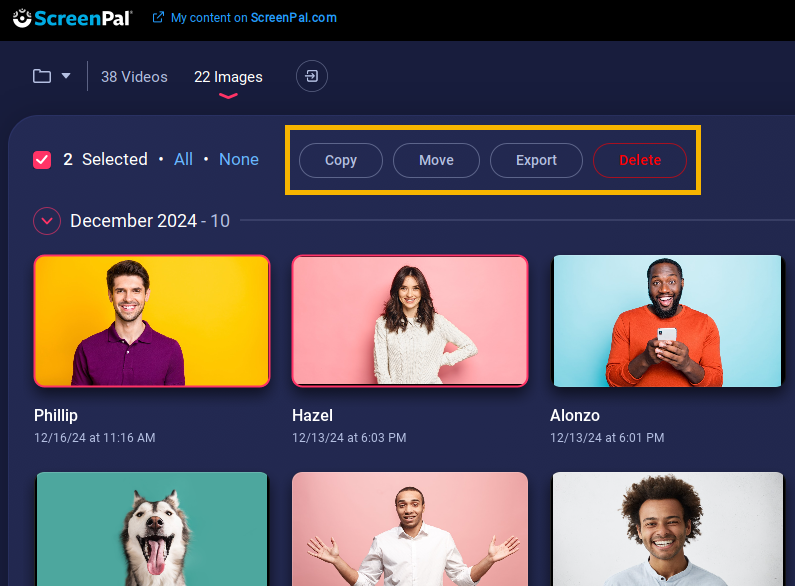
Task: Select the Hazel image thumbnail
Action: 410,321
